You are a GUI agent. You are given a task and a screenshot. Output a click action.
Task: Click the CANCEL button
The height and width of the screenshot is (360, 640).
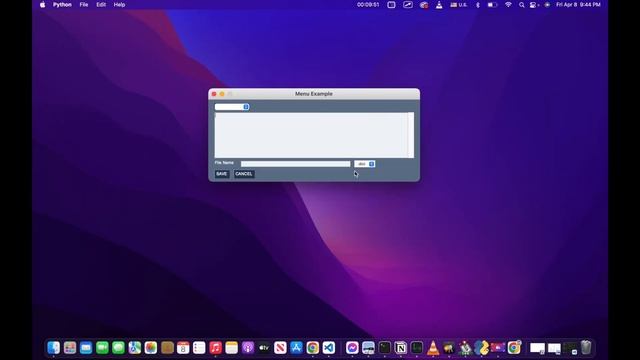pyautogui.click(x=244, y=174)
